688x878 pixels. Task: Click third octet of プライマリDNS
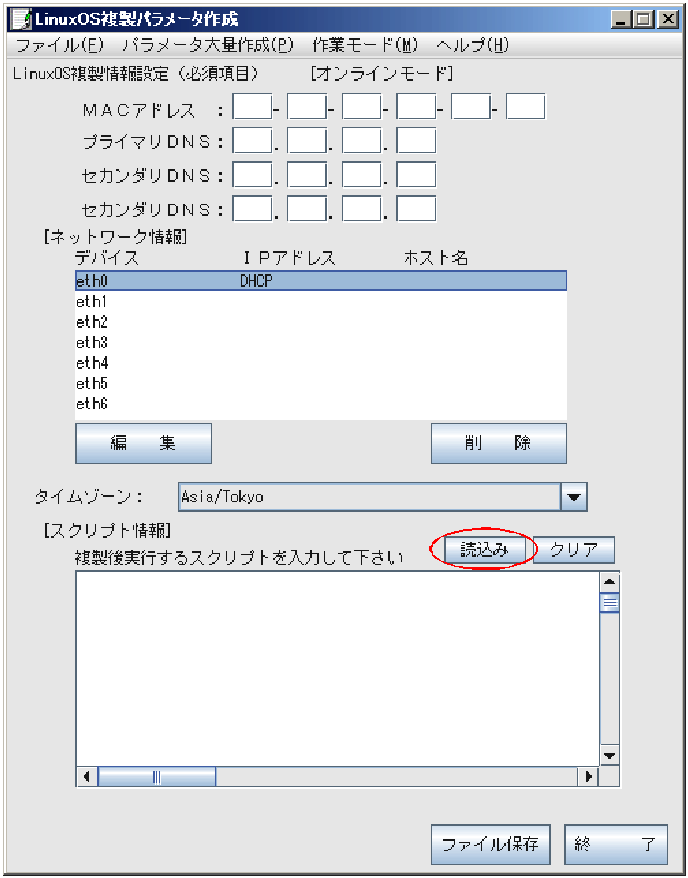pyautogui.click(x=362, y=141)
